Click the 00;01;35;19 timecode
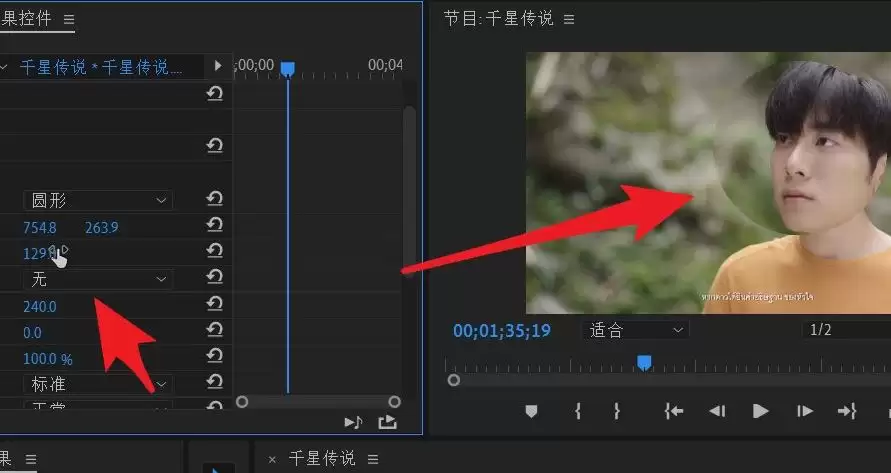 point(502,331)
